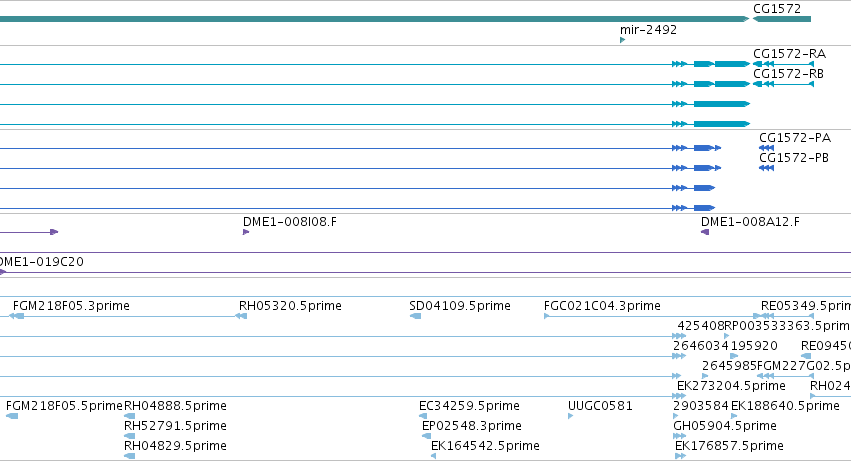Viewport: 851px width, 461px height.
Task: Click the glyph beneath RH04829.5prime
Action: pyautogui.click(x=129, y=457)
